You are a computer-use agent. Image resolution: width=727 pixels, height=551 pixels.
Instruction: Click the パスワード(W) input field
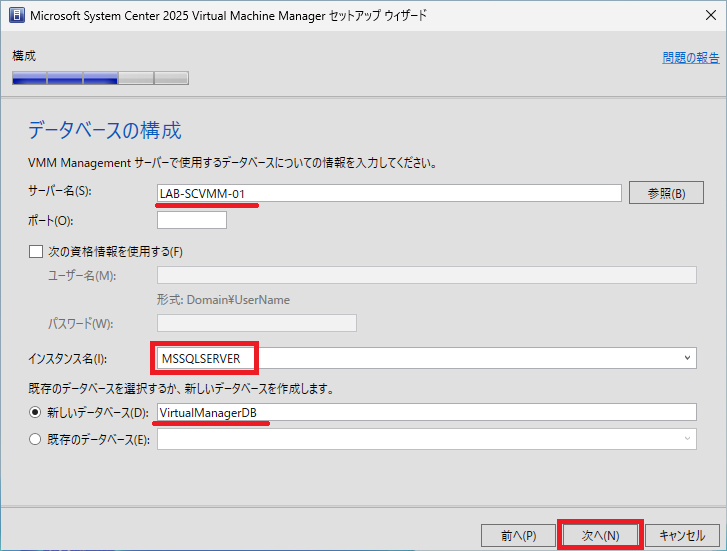coord(257,323)
